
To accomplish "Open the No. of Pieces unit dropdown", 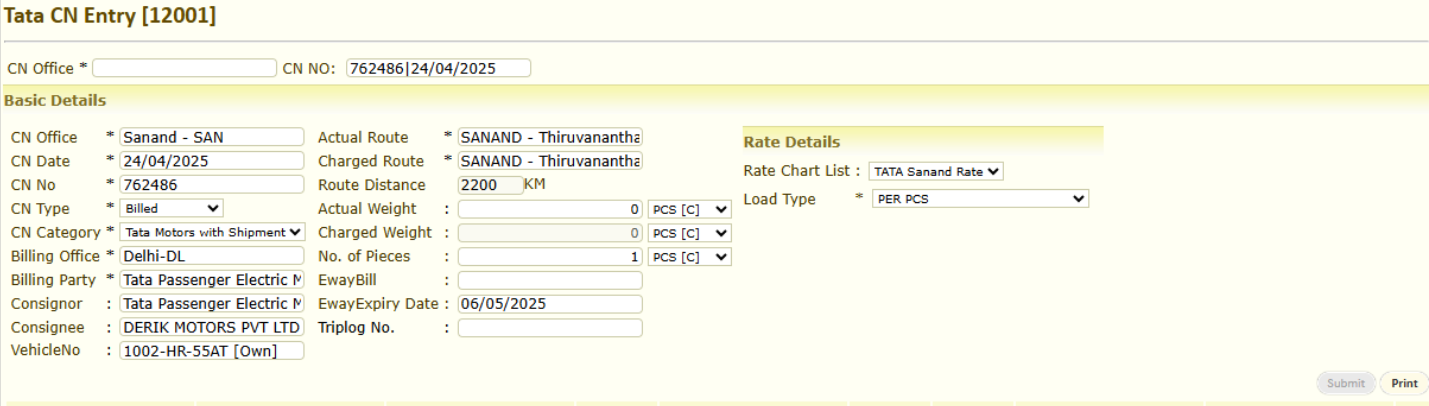I will [x=690, y=257].
